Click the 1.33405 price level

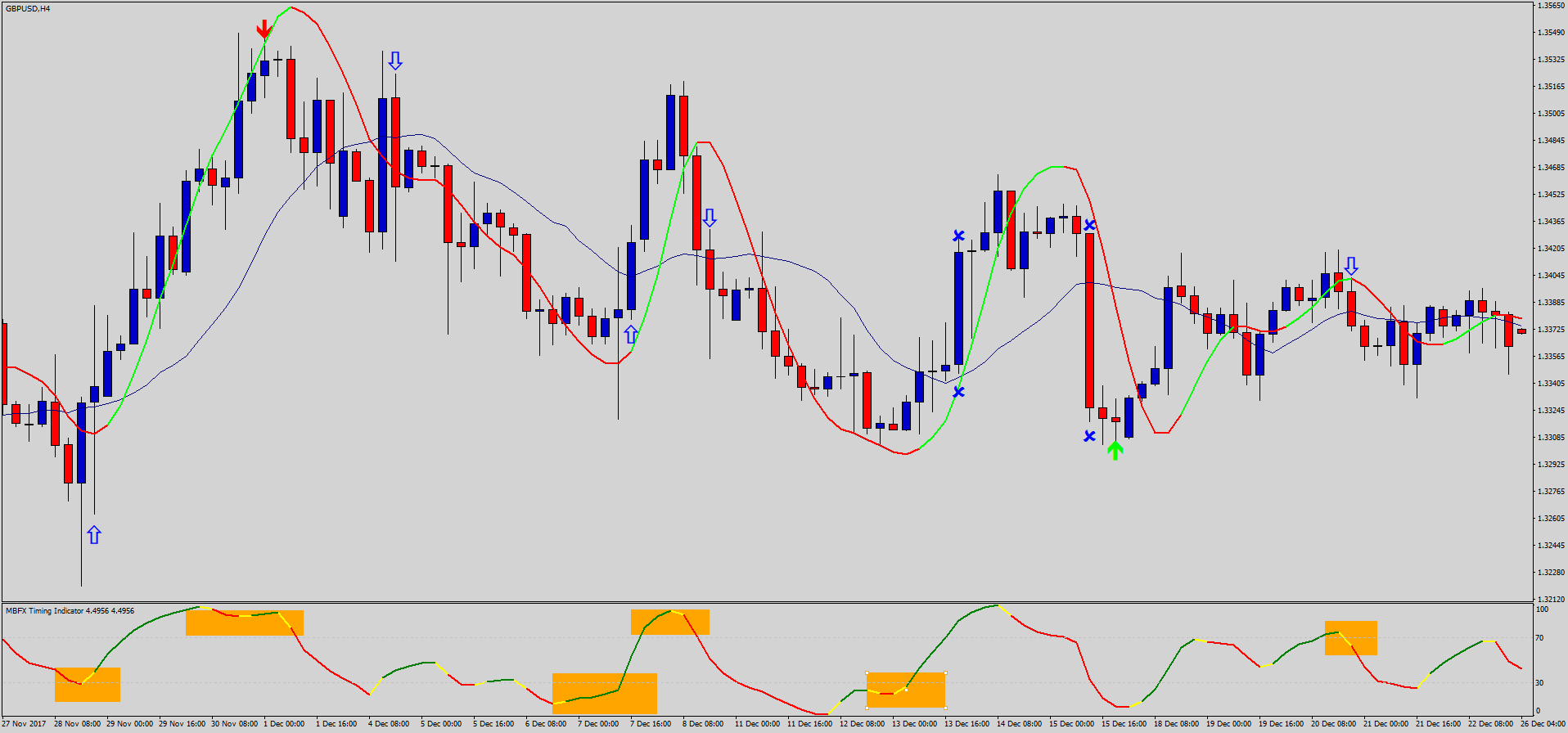click(1551, 384)
